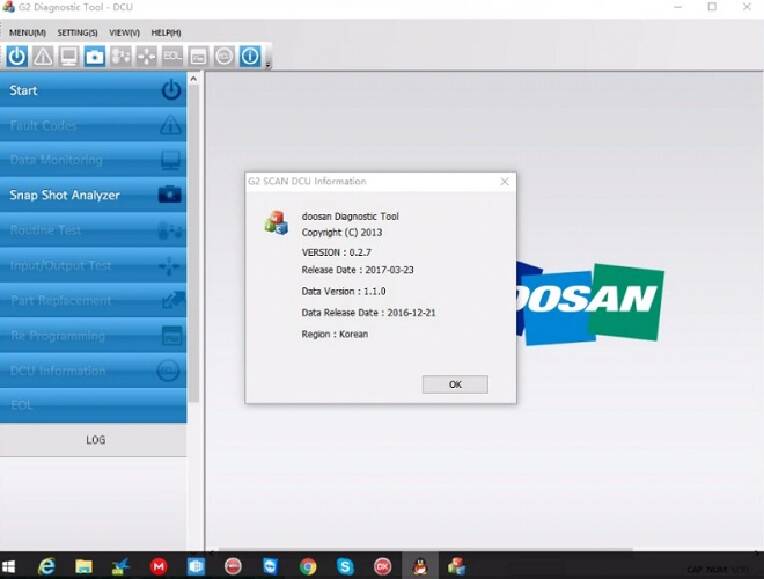Viewport: 764px width, 579px height.
Task: Click the horizontal scrollbar below the main area
Action: [424, 550]
